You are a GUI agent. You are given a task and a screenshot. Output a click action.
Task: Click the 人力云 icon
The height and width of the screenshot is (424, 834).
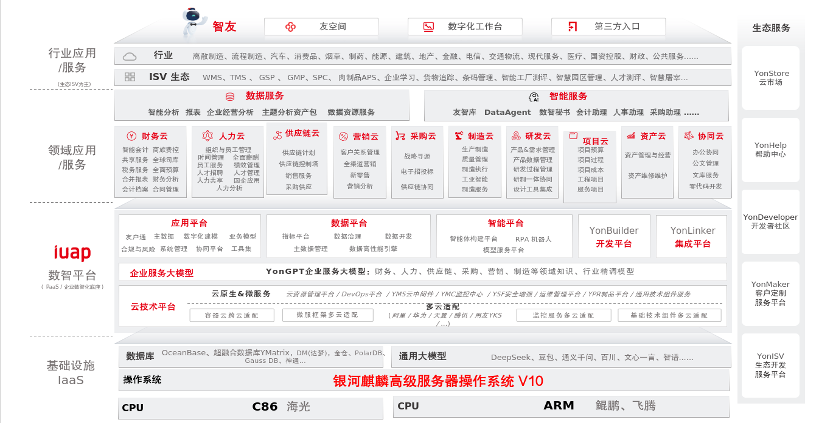click(207, 136)
